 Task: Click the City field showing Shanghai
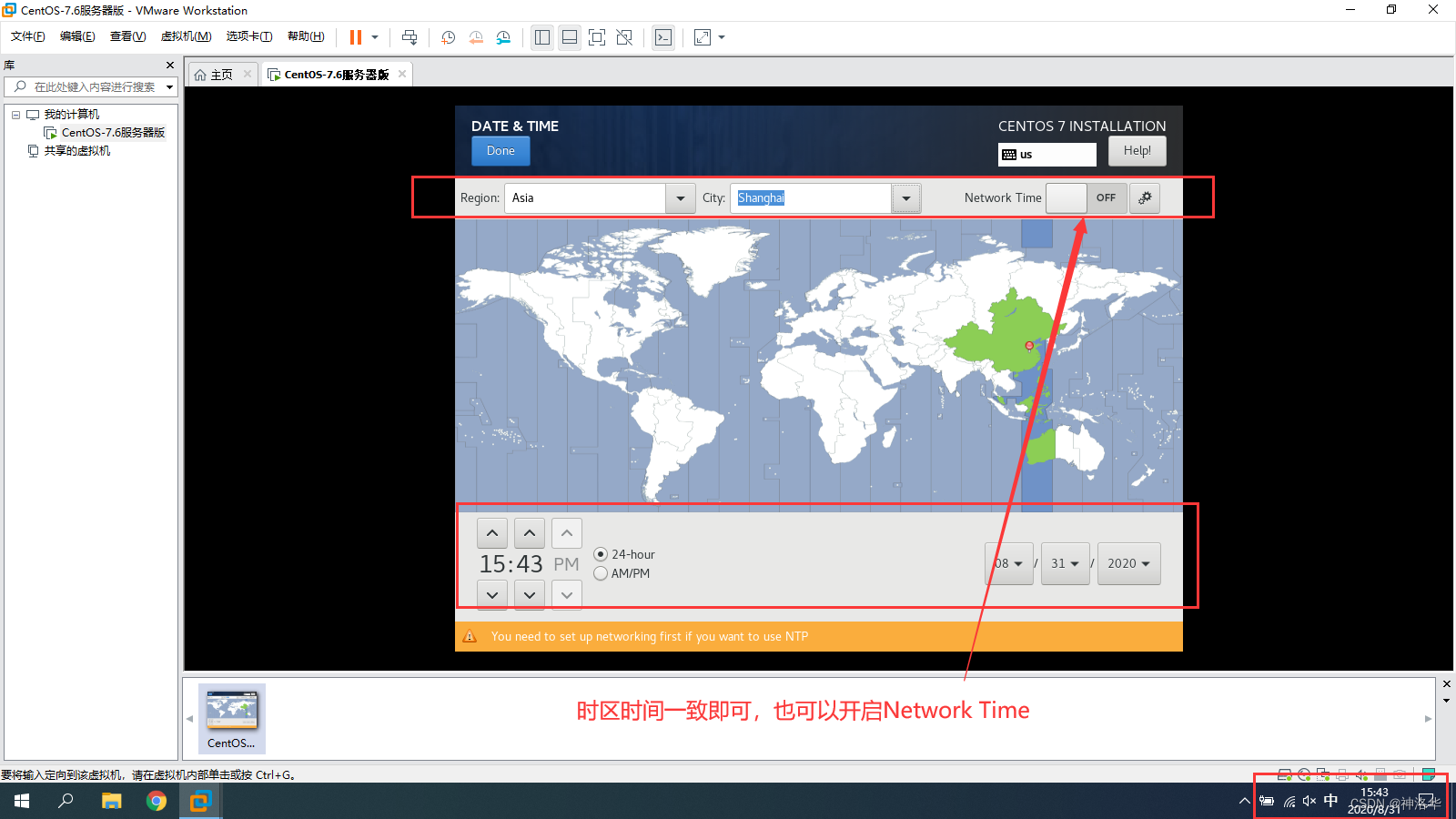pyautogui.click(x=810, y=198)
